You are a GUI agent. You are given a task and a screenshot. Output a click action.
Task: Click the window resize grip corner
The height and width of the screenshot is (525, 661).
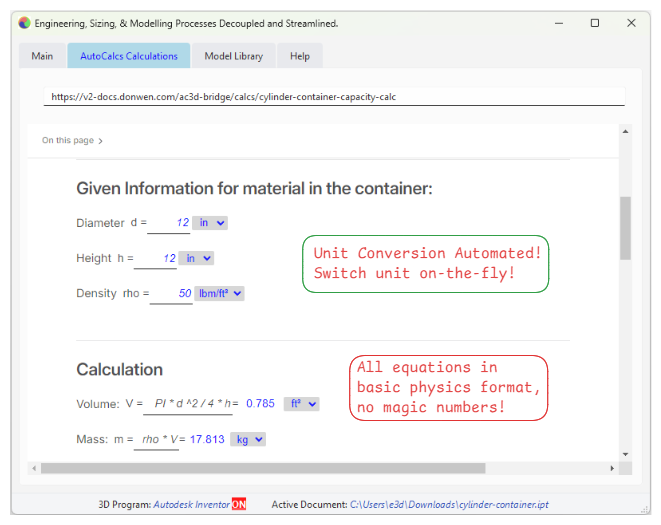coord(645,509)
